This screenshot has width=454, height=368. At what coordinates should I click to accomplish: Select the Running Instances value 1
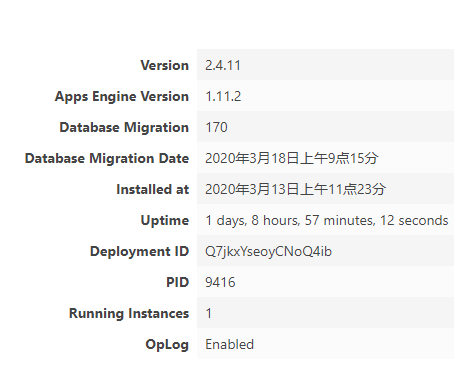coord(209,313)
